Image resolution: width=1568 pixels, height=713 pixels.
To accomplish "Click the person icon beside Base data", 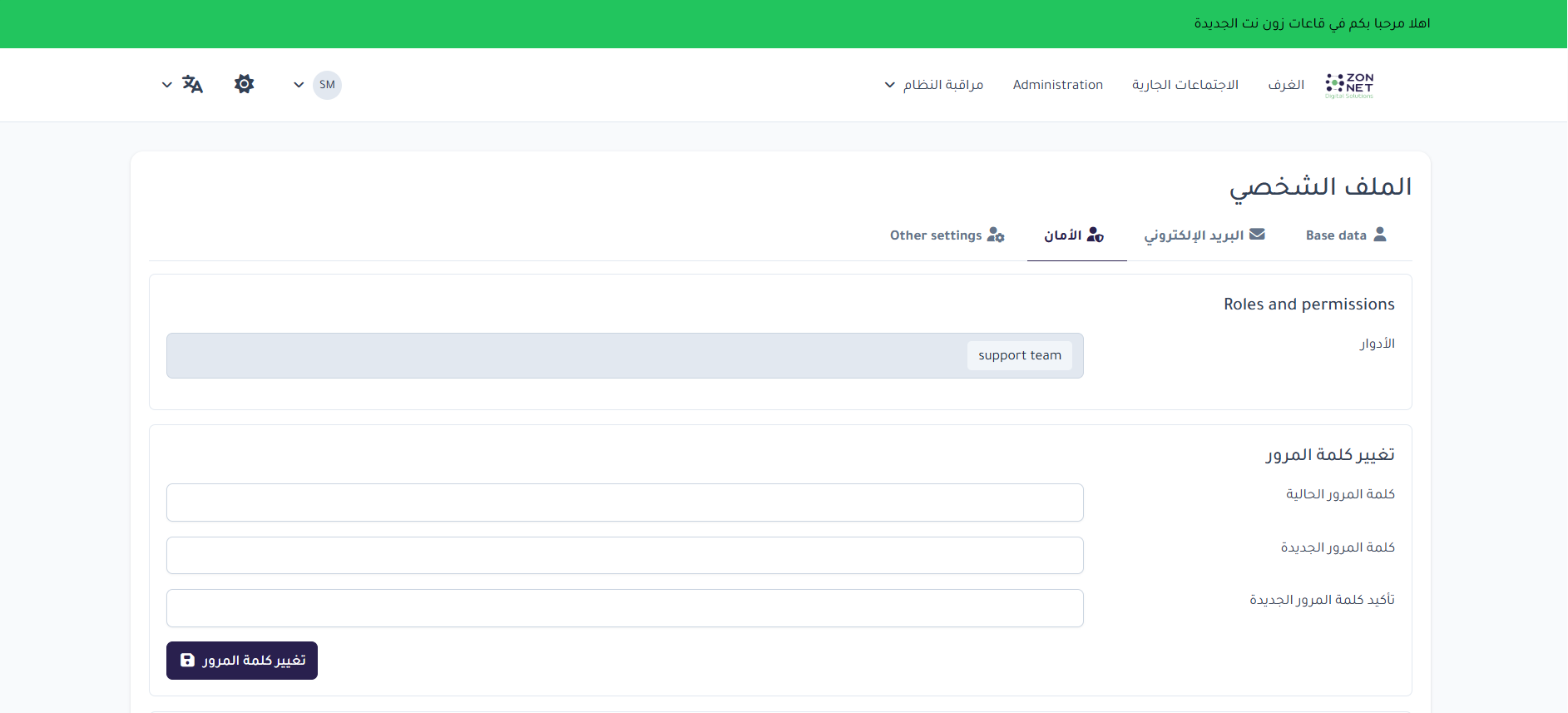I will coord(1380,235).
